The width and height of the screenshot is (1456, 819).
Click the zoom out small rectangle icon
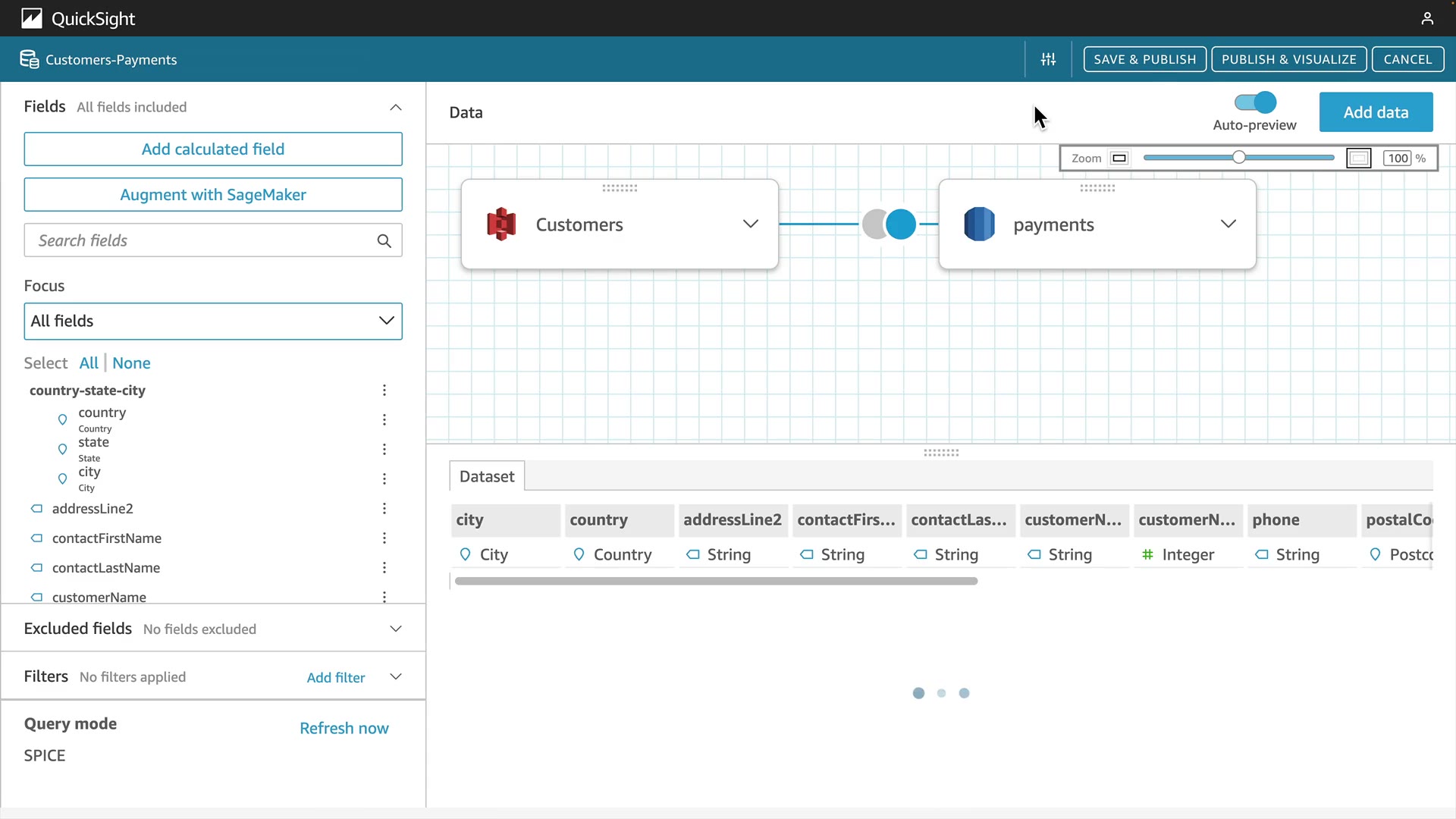pos(1119,158)
